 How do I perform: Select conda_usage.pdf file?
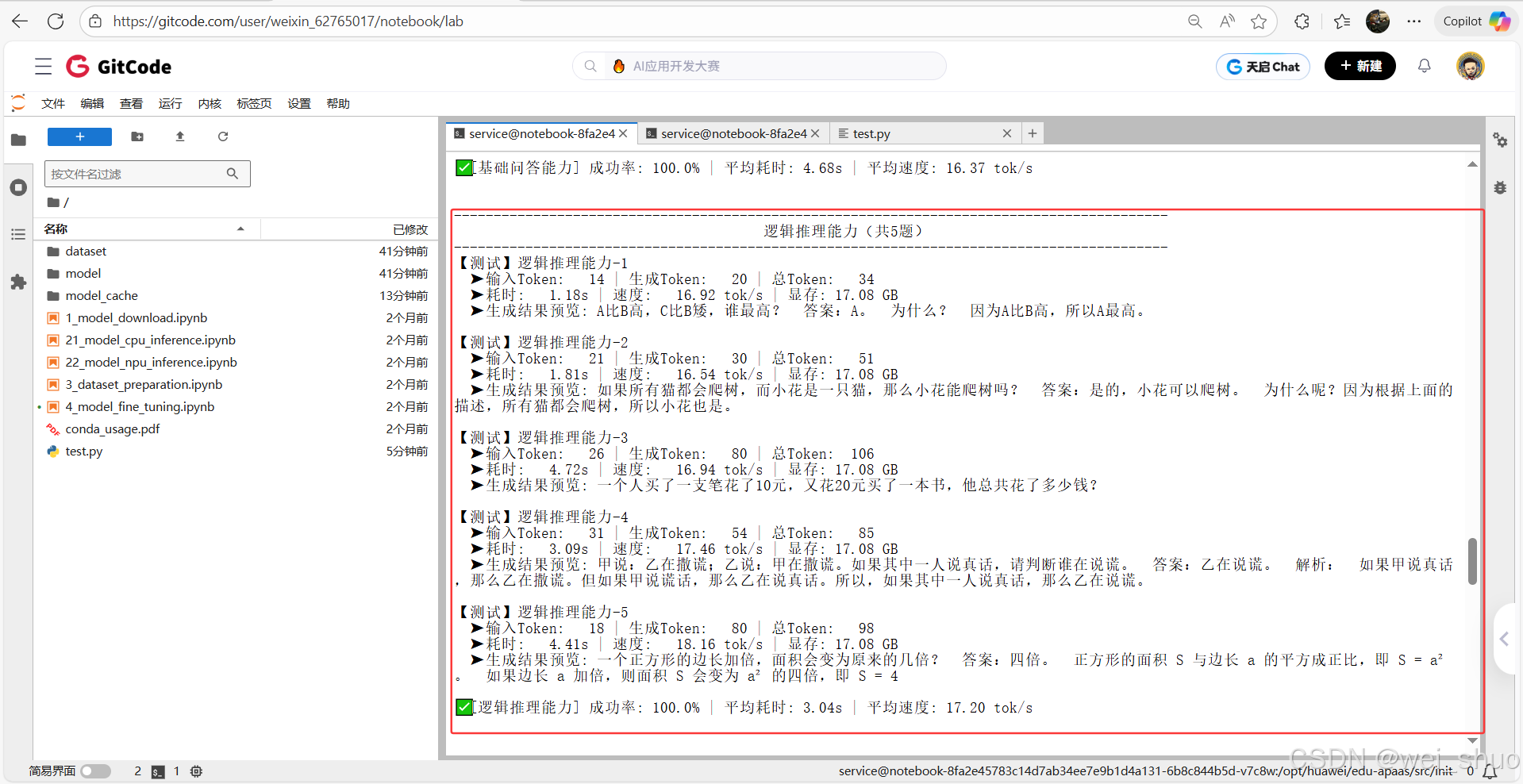236,429
